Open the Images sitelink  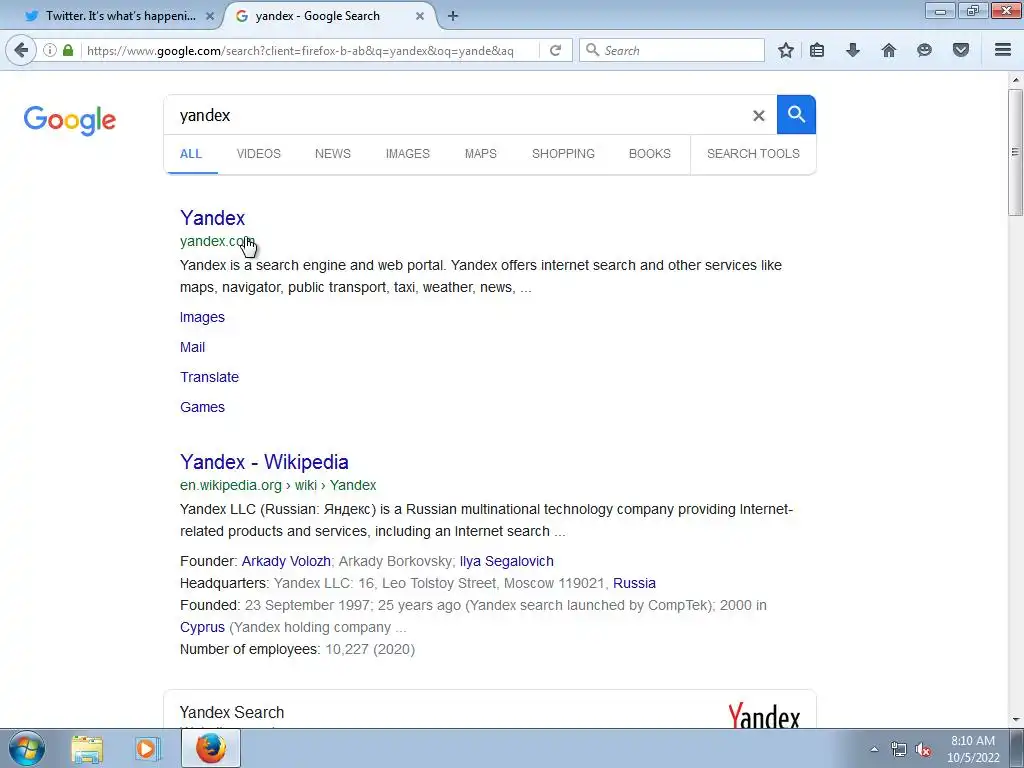tap(202, 317)
